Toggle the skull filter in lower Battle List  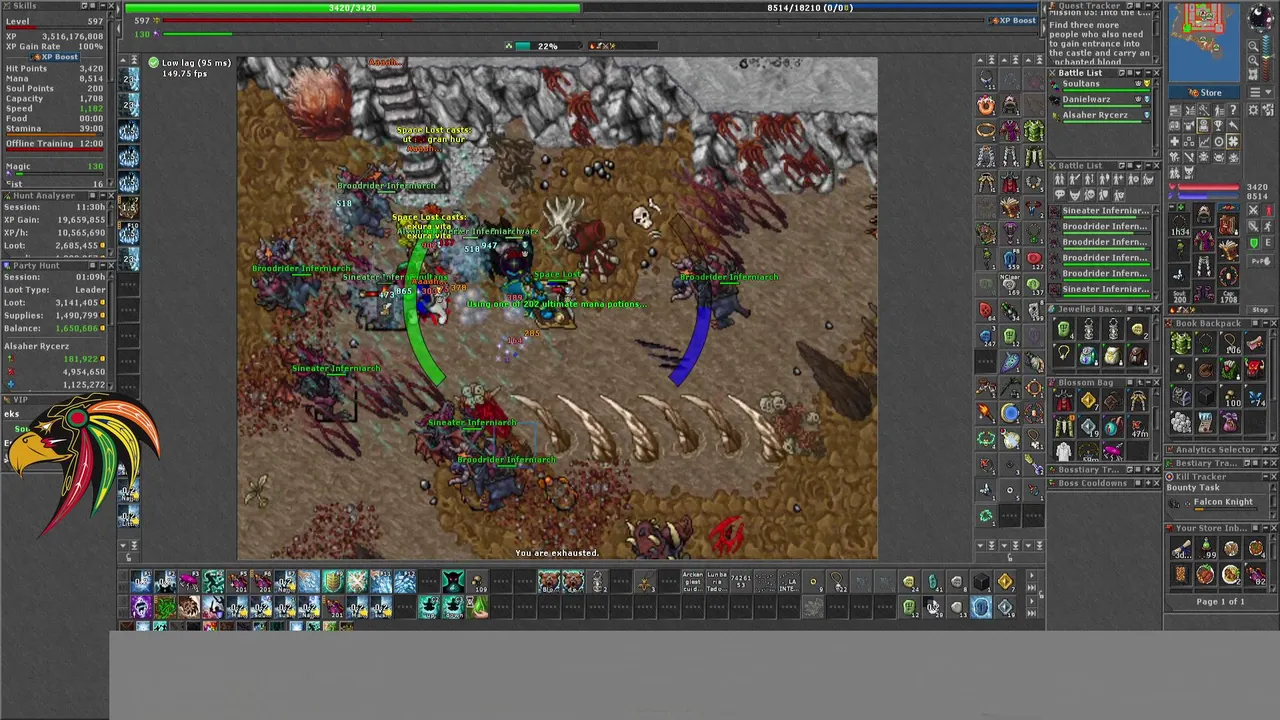pos(1089,194)
